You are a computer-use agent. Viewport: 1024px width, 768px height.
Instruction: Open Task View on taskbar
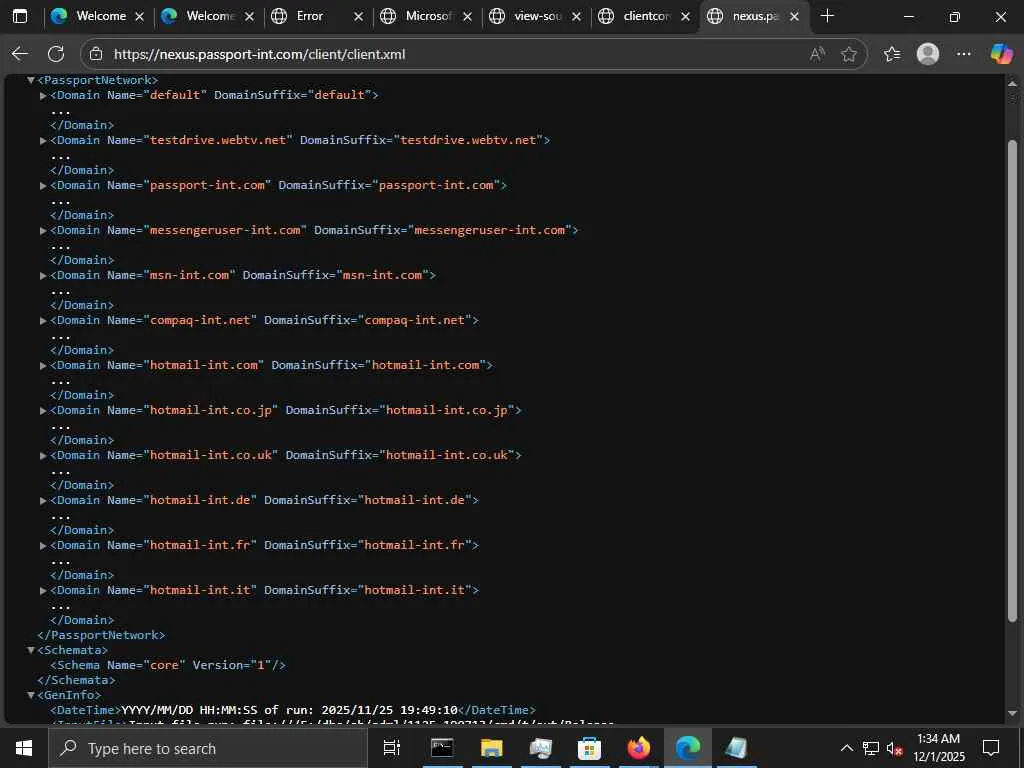392,748
